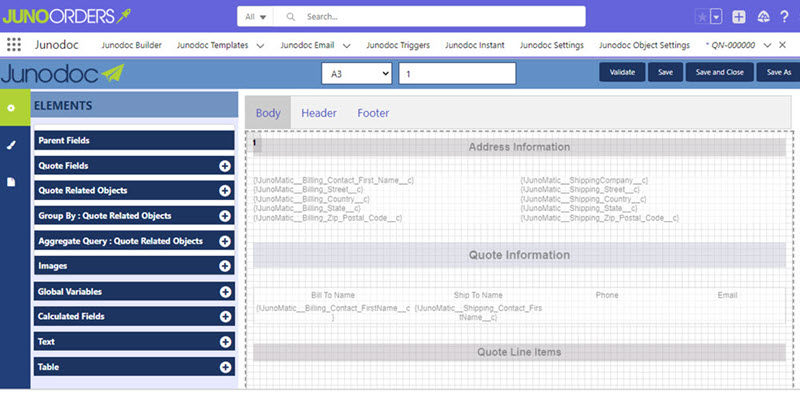Select the Shipping_Street__c merge field

pyautogui.click(x=580, y=190)
